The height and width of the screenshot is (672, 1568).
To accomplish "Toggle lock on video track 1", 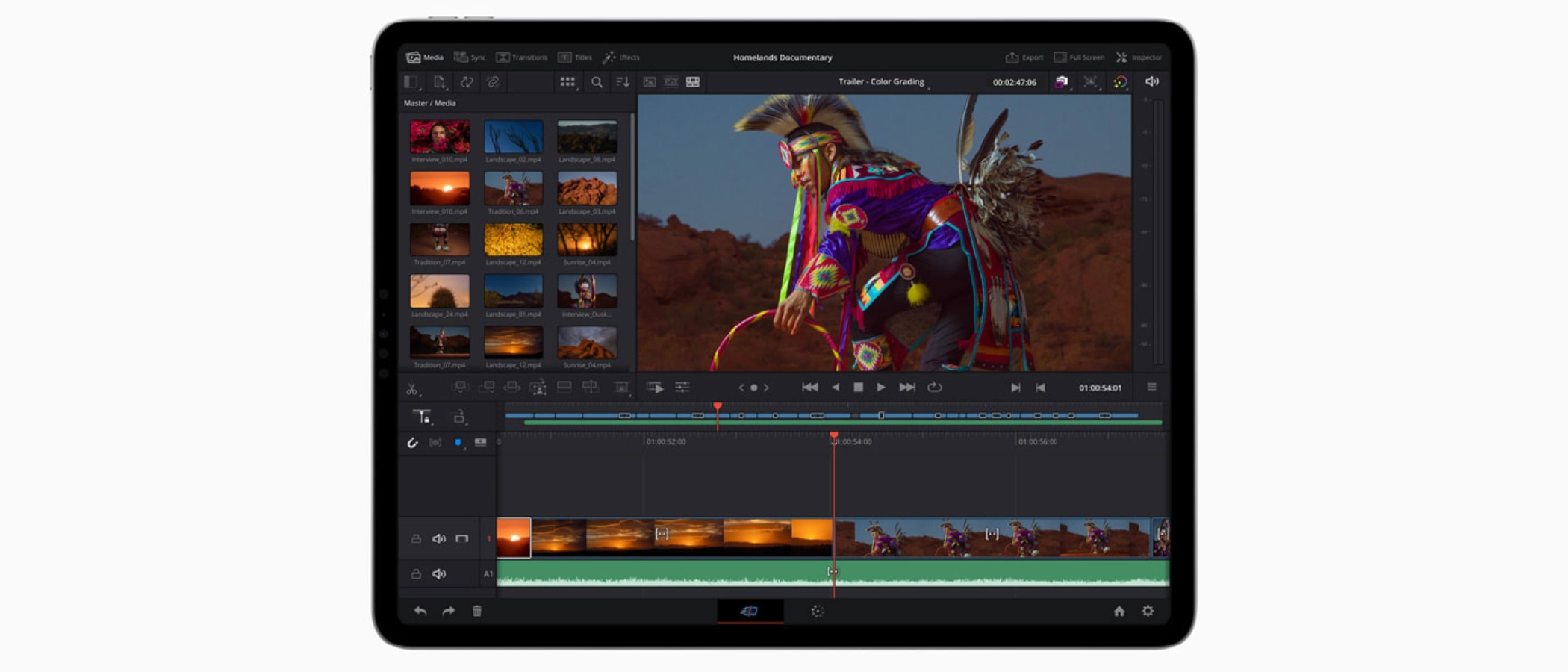I will click(416, 538).
